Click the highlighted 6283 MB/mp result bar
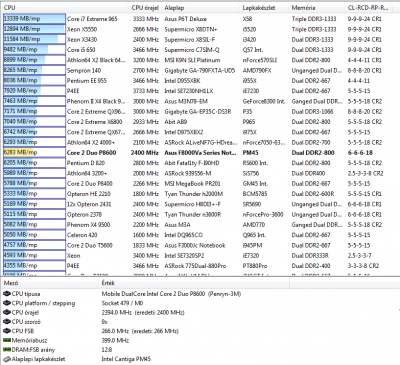The height and width of the screenshot is (365, 400). pyautogui.click(x=34, y=152)
